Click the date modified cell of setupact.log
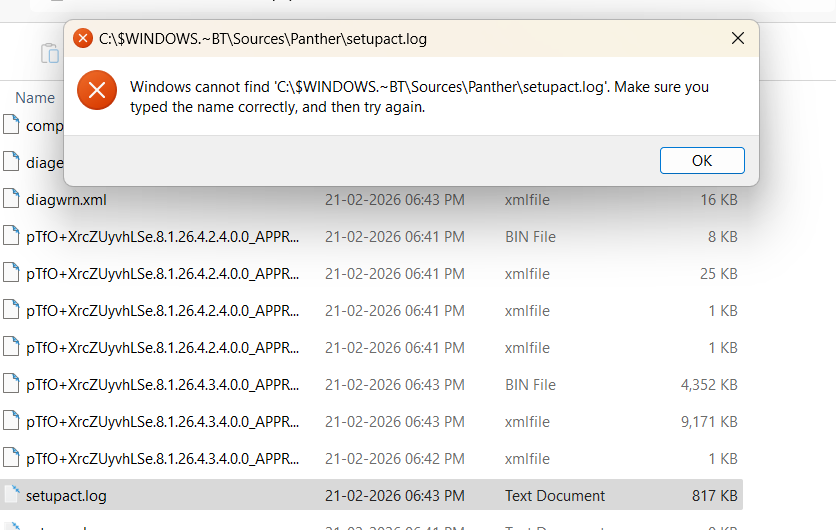Image resolution: width=836 pixels, height=530 pixels. click(x=395, y=496)
